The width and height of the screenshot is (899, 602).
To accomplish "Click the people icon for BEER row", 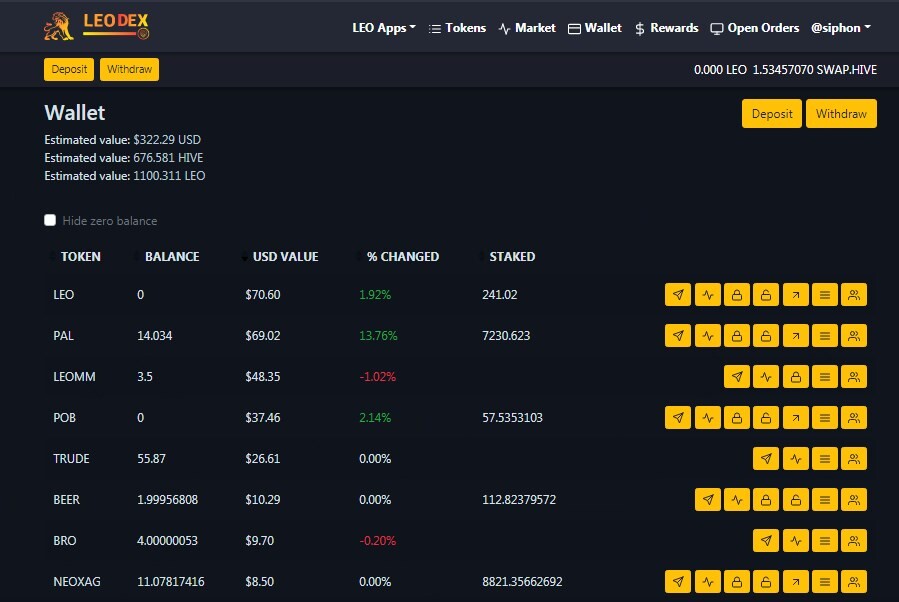I will click(x=854, y=500).
